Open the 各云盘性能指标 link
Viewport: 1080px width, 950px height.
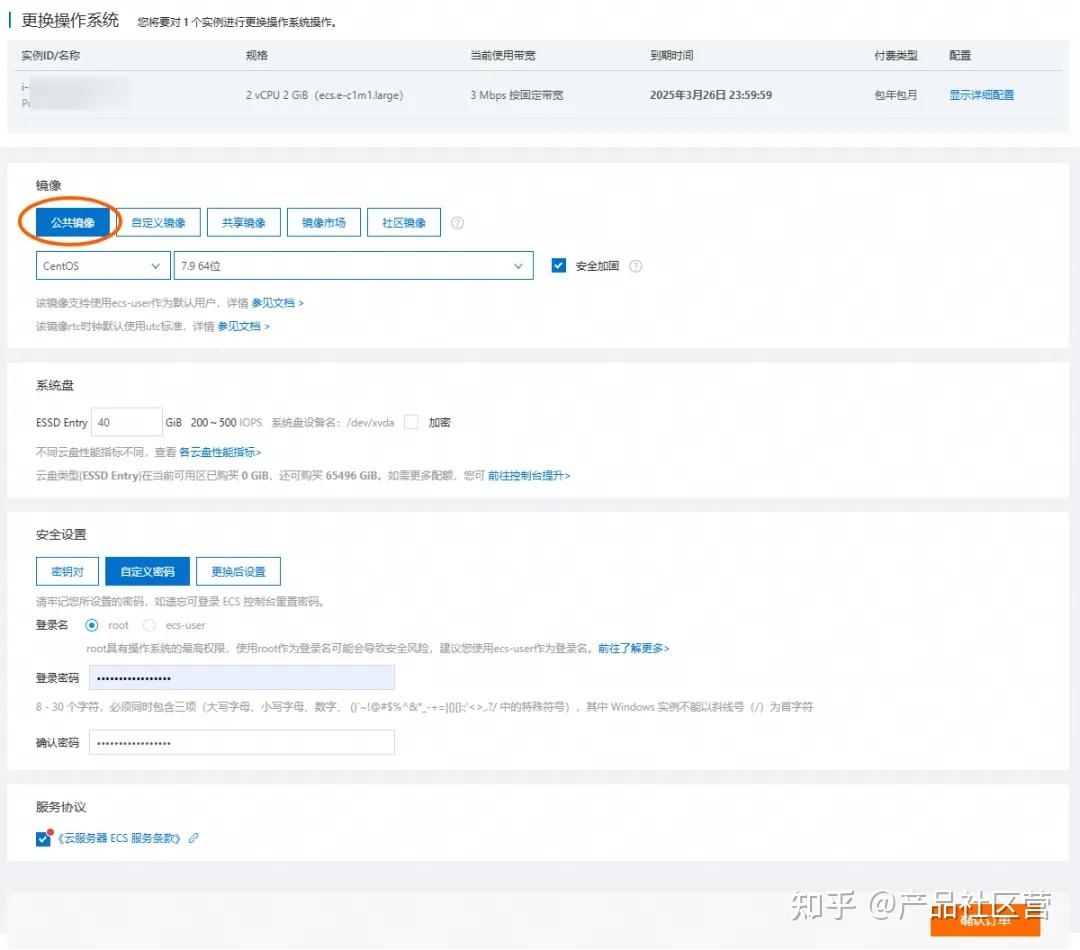click(x=220, y=452)
